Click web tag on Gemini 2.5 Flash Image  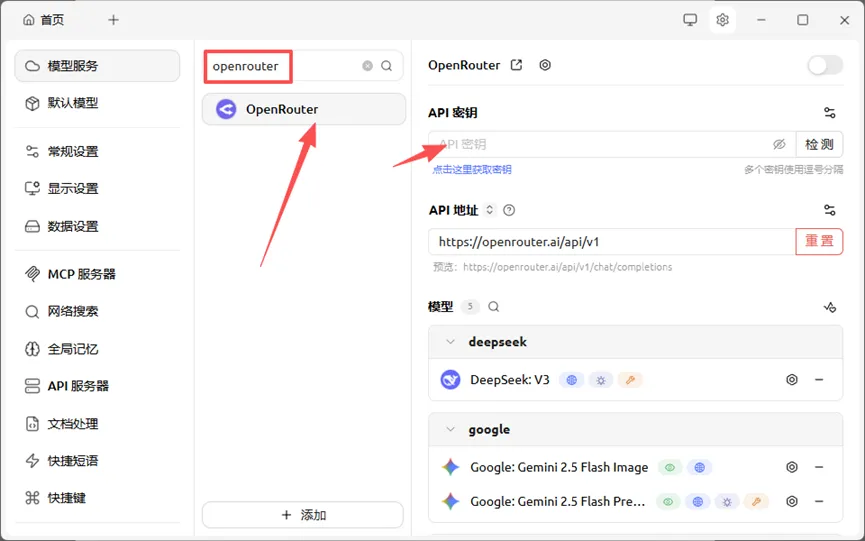[x=700, y=468]
